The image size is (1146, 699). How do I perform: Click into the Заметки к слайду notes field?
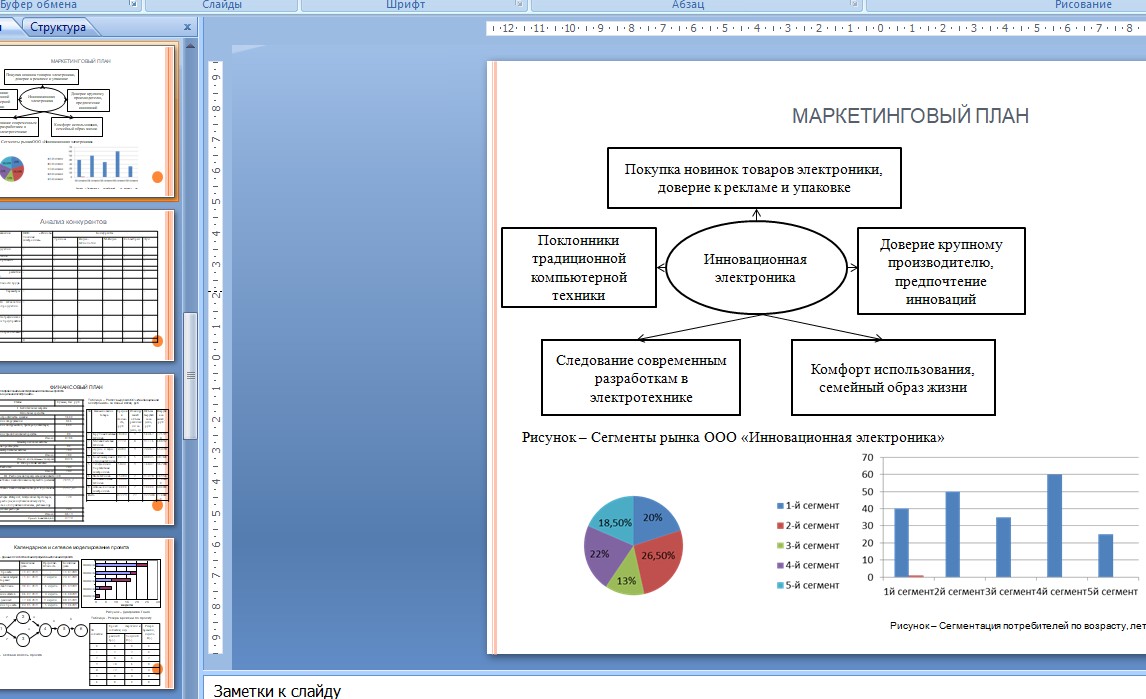674,689
